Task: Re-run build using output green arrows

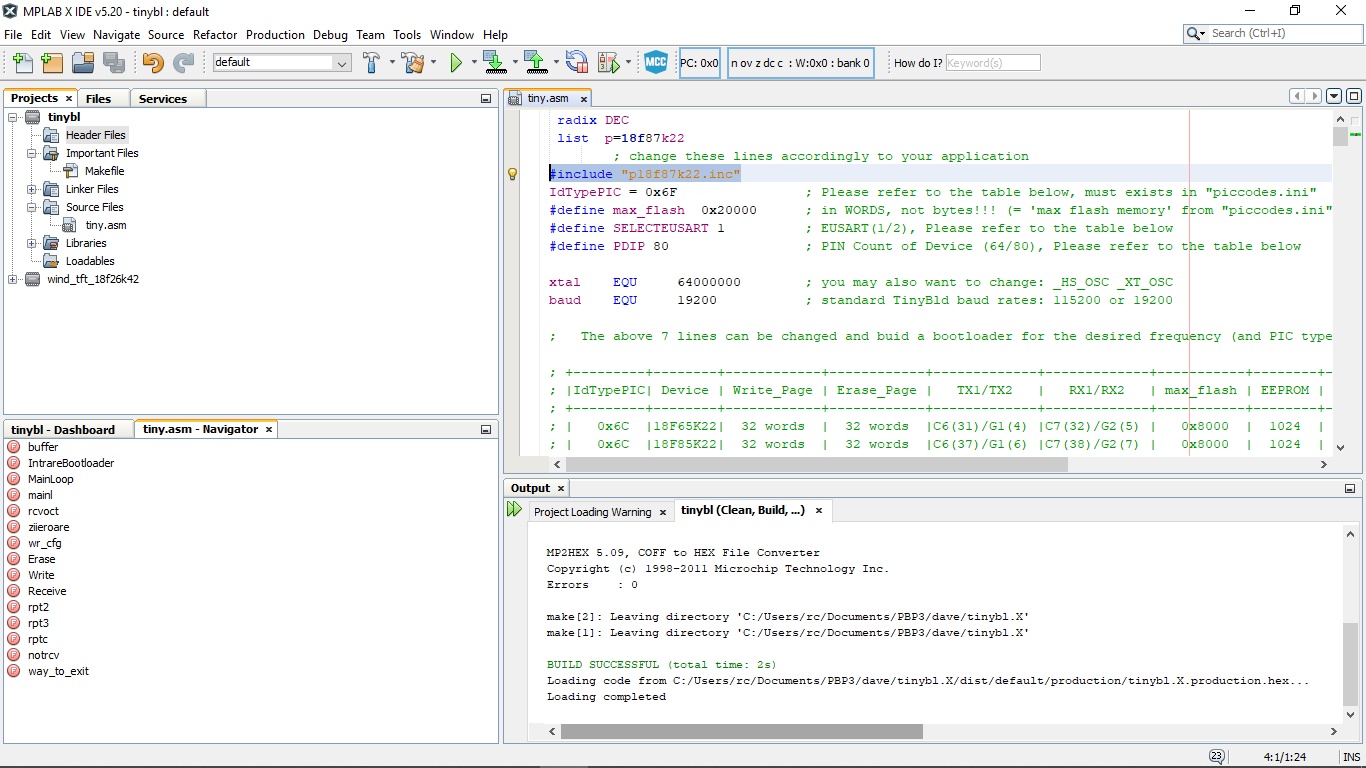Action: 514,510
